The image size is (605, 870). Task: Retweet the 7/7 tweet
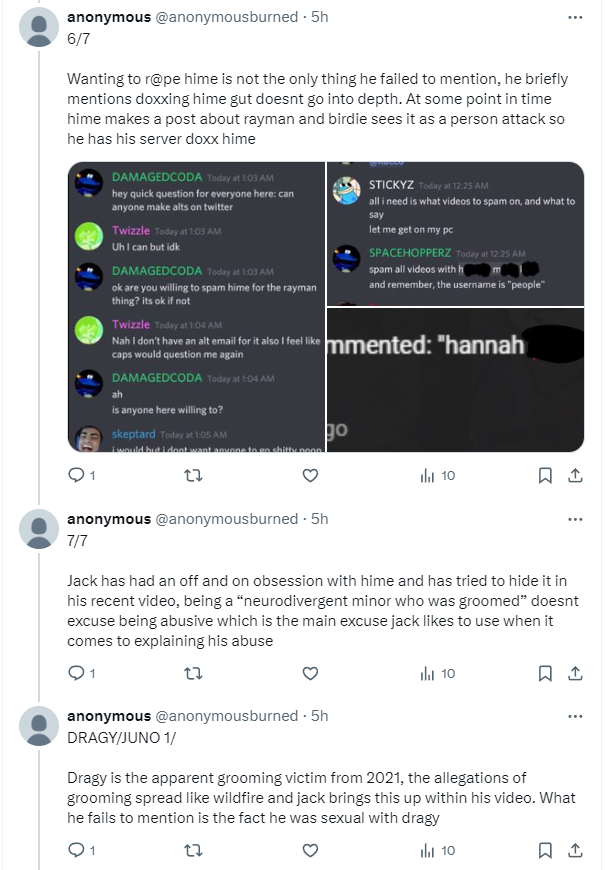click(x=194, y=673)
